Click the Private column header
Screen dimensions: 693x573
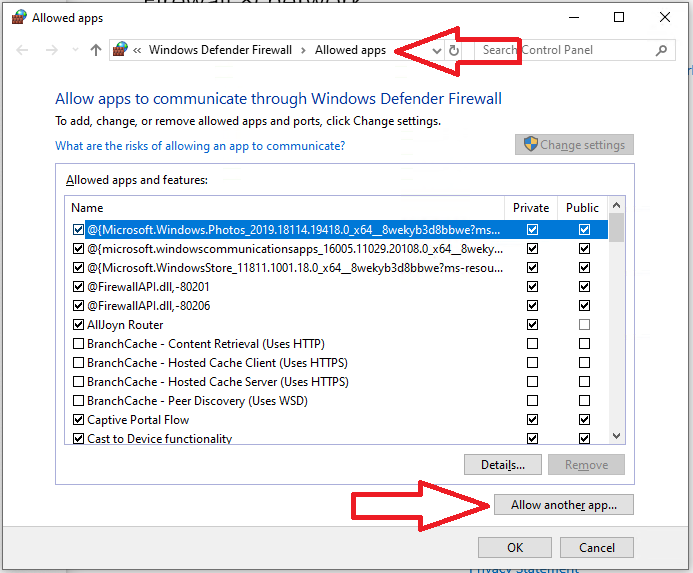click(531, 208)
